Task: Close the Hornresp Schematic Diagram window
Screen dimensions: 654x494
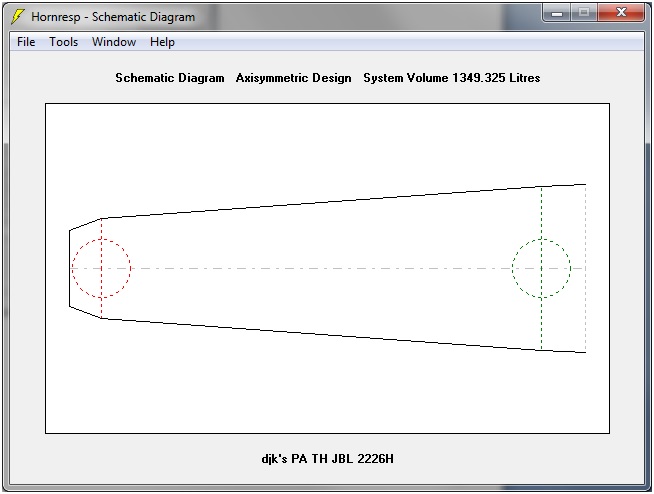Action: 621,13
